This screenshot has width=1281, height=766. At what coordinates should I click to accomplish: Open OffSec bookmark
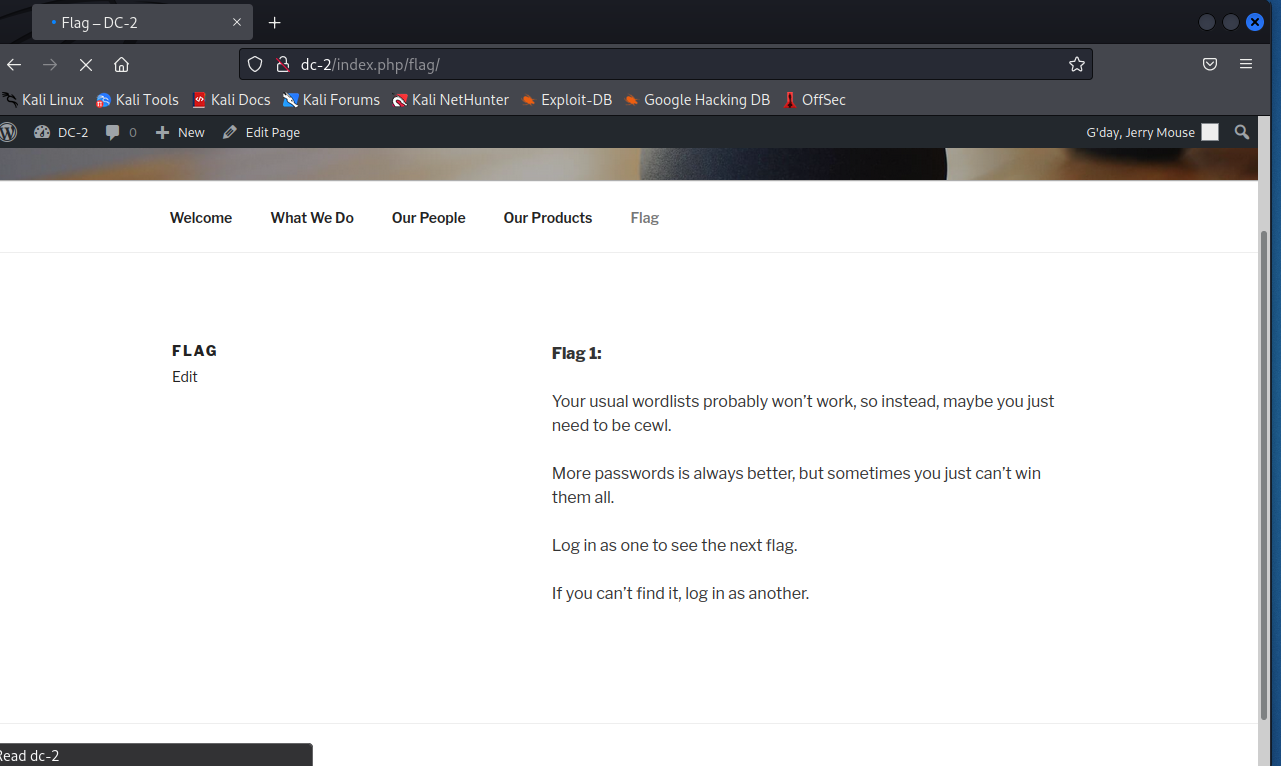[814, 100]
